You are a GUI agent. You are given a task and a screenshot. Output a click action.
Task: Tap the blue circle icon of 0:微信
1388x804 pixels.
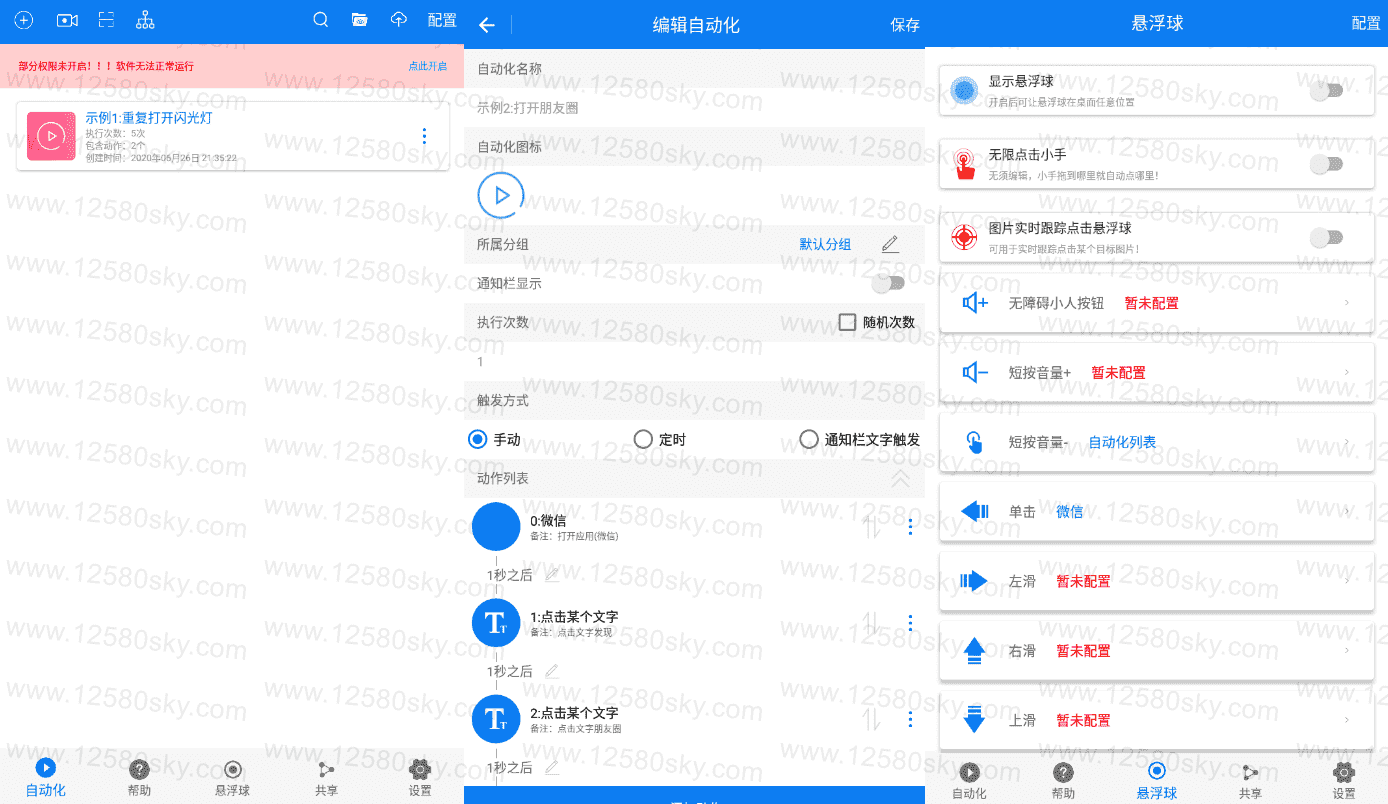coord(496,526)
